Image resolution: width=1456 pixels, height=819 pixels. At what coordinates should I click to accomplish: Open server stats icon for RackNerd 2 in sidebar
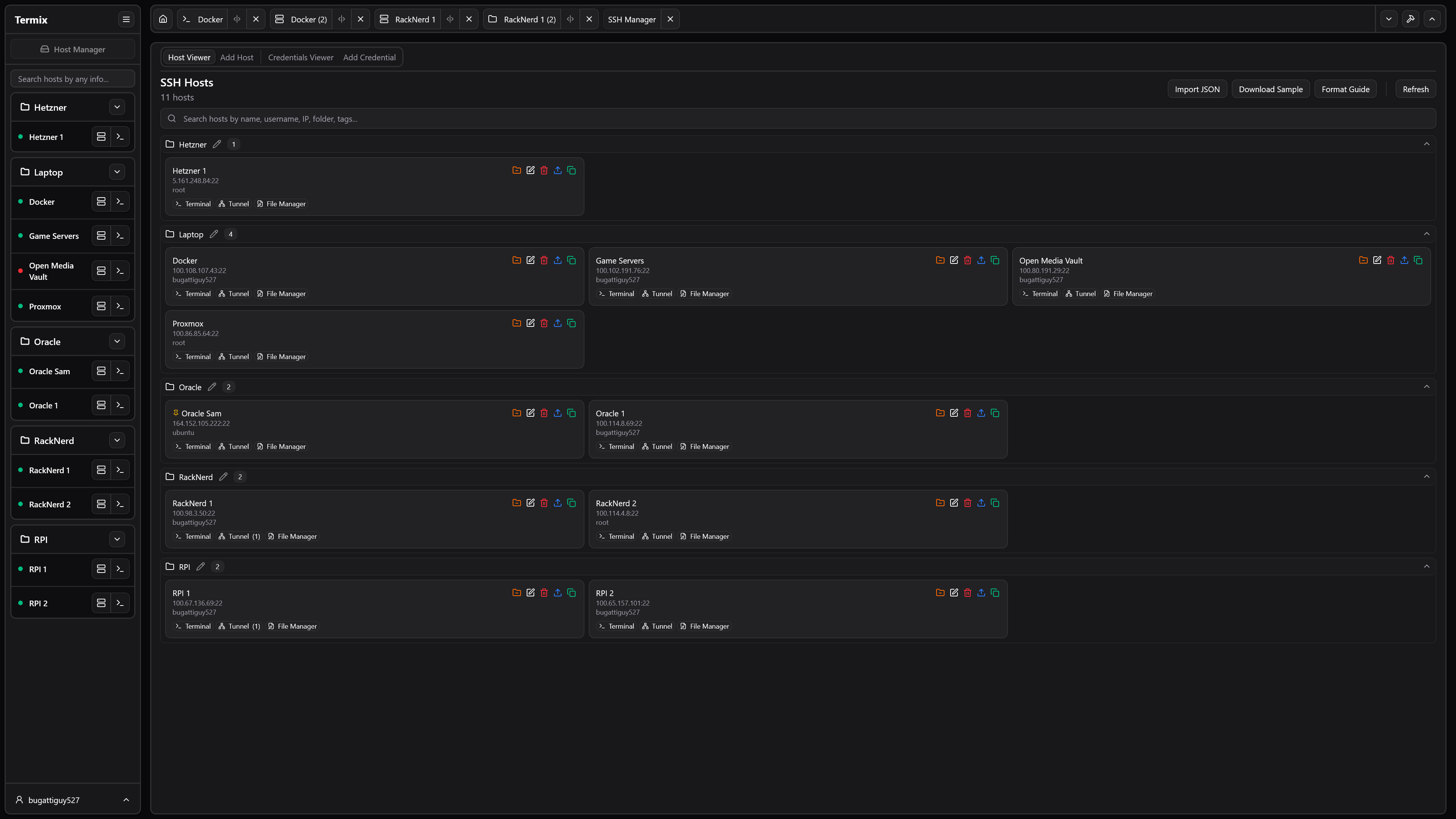[101, 504]
